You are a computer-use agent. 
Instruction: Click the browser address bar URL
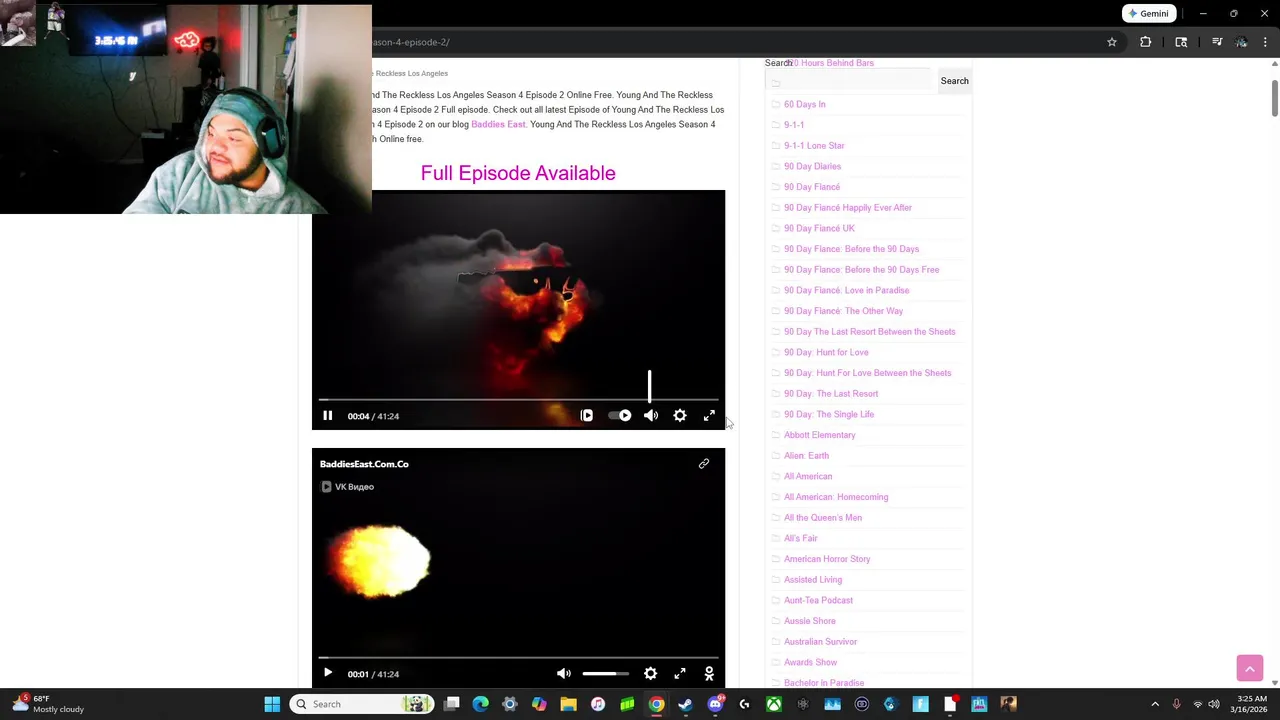(411, 42)
